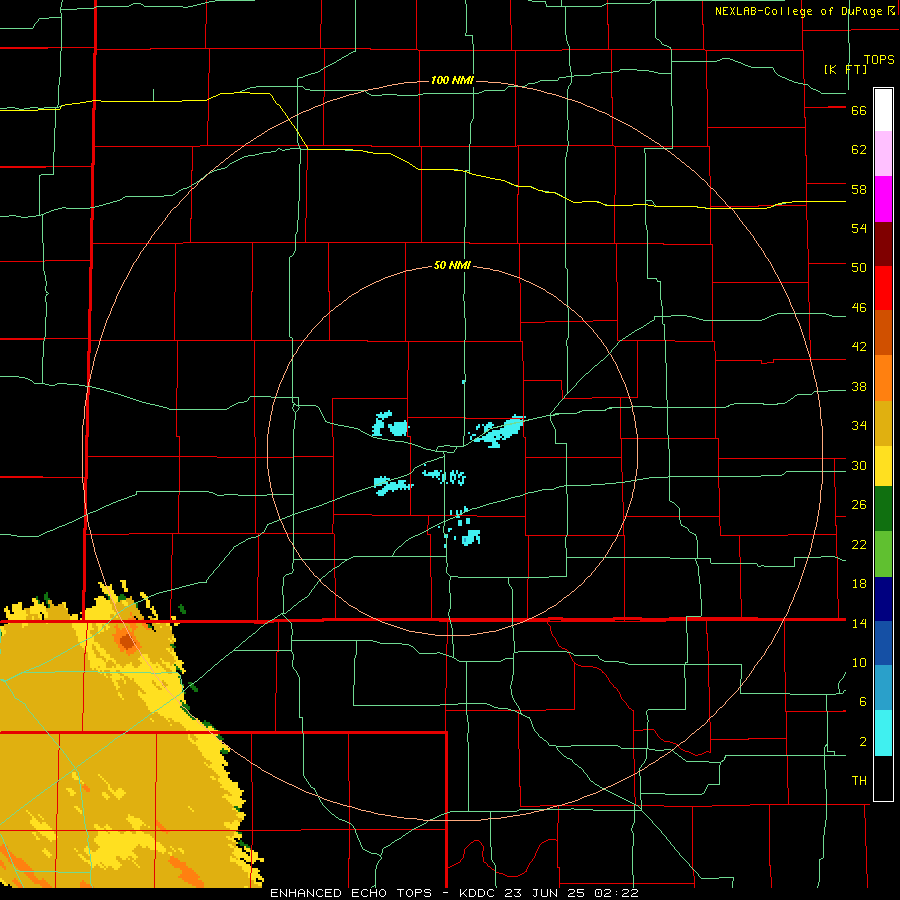The image size is (900, 900).
Task: Pick the dark green legend swatch
Action: tap(883, 509)
